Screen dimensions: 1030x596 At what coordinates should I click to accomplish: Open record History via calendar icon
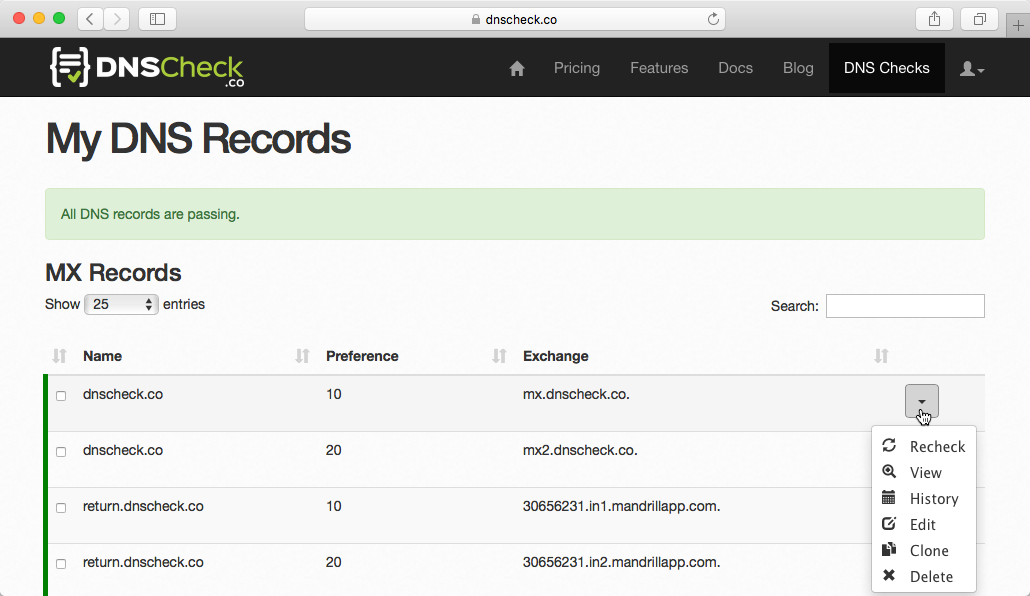[x=888, y=498]
